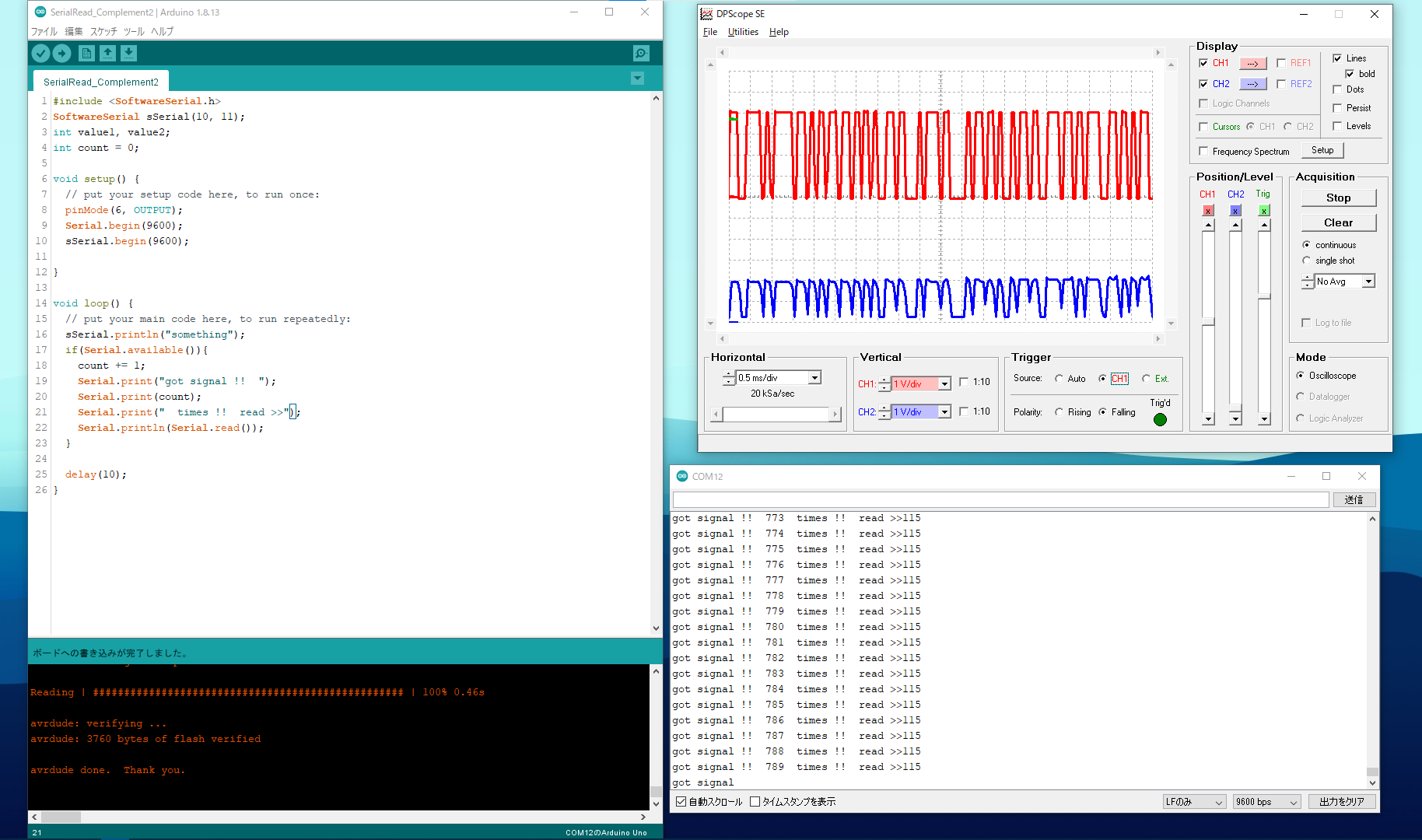Click the Arduino Verify checkmark icon
This screenshot has height=840, width=1422.
point(40,53)
